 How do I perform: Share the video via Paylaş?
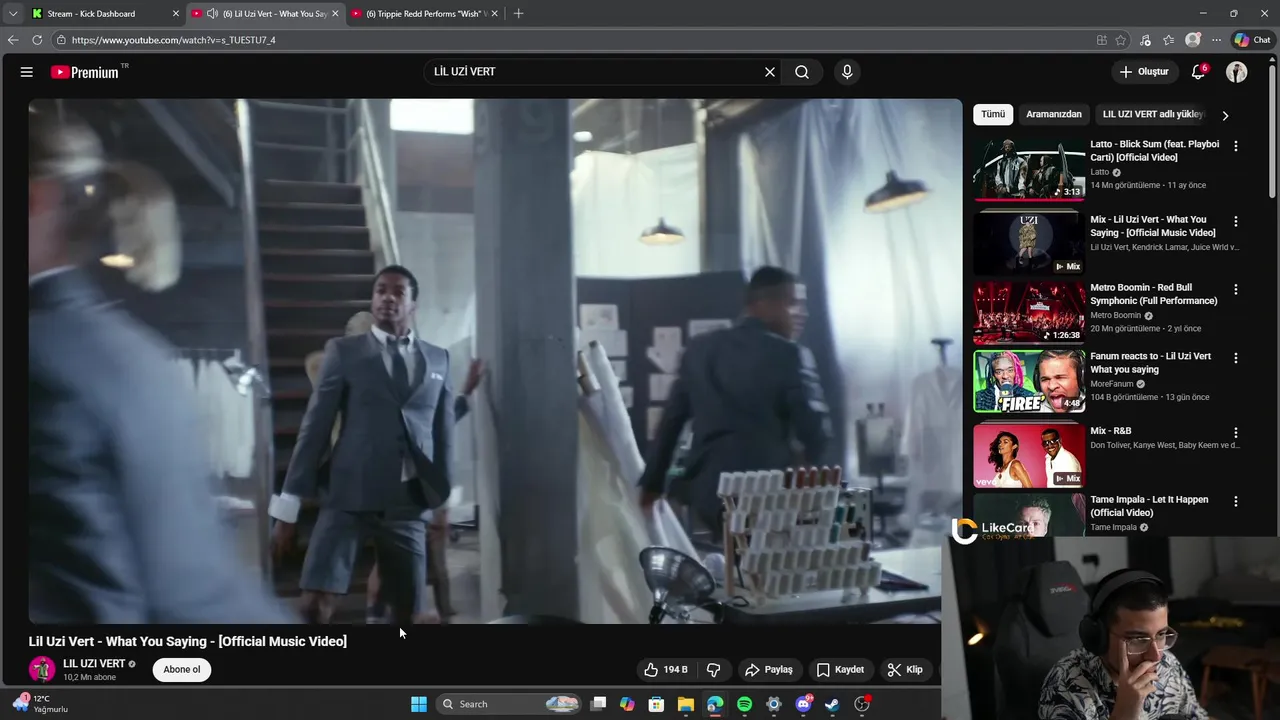[x=769, y=670]
